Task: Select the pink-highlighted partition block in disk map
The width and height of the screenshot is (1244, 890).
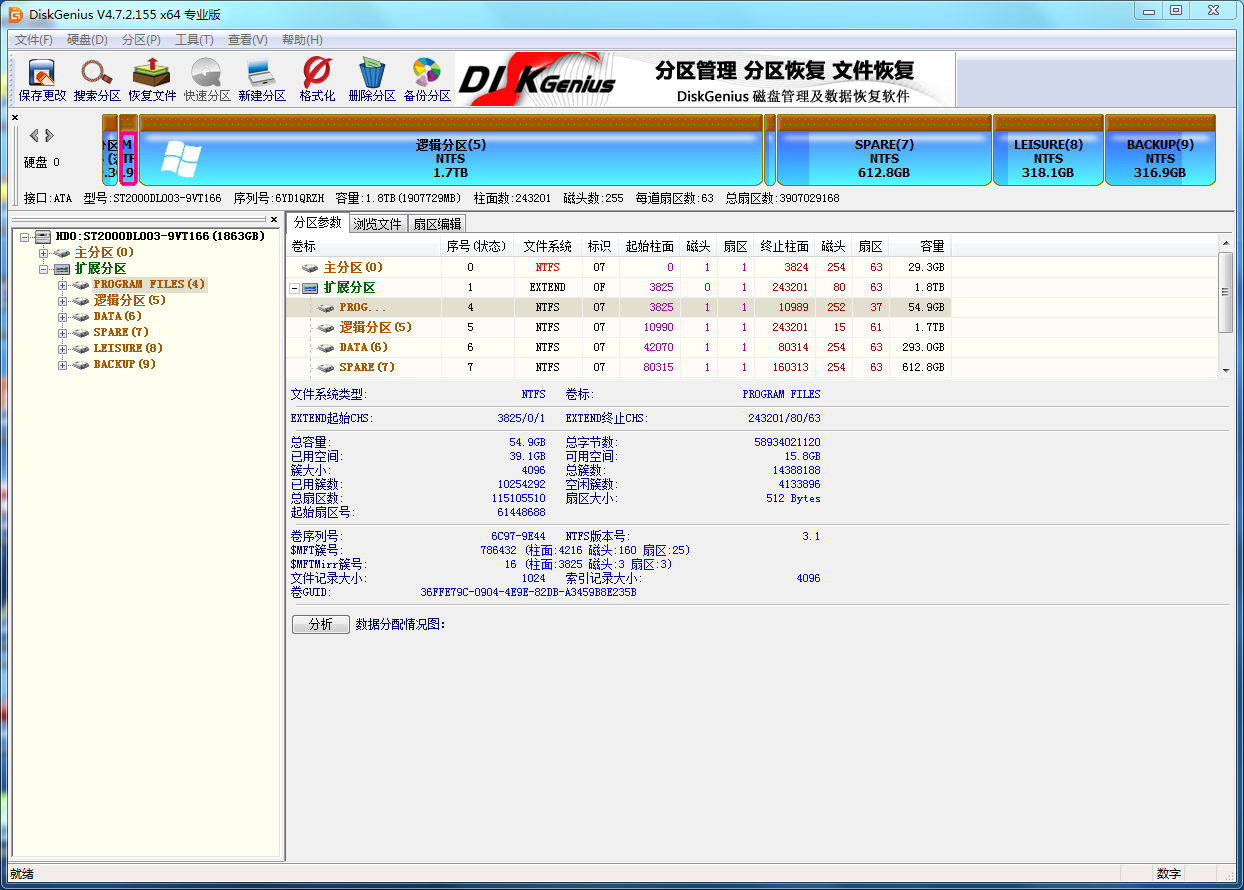Action: click(x=128, y=150)
